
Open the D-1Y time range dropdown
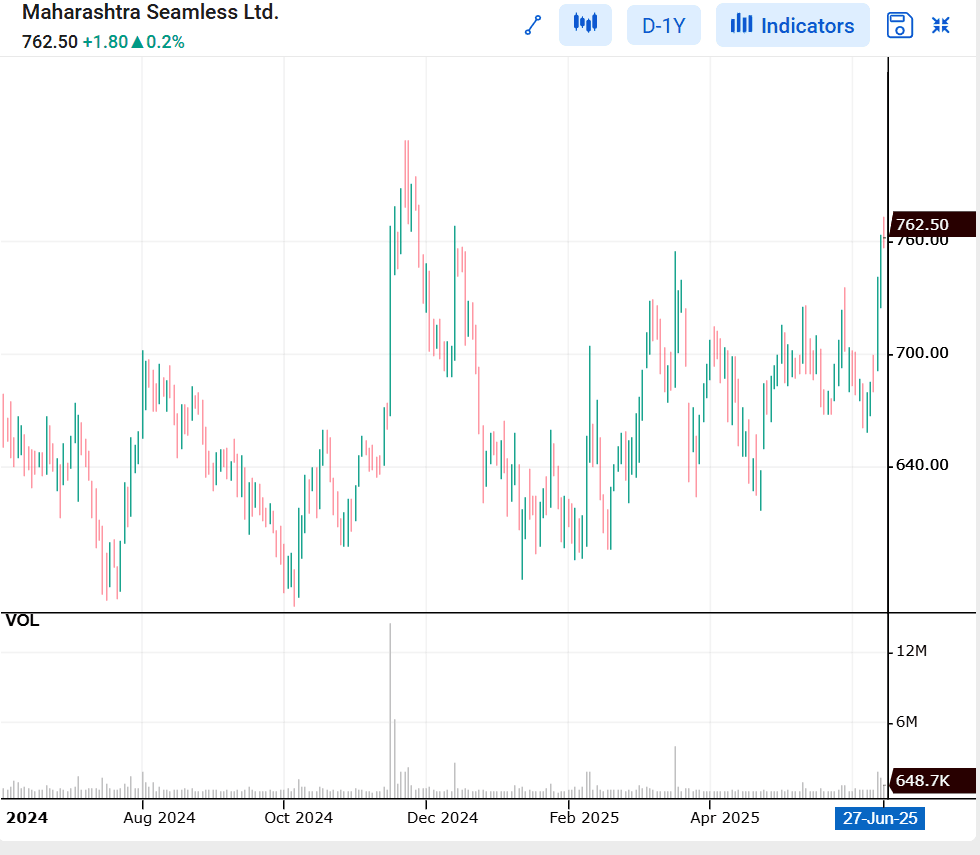pyautogui.click(x=664, y=26)
